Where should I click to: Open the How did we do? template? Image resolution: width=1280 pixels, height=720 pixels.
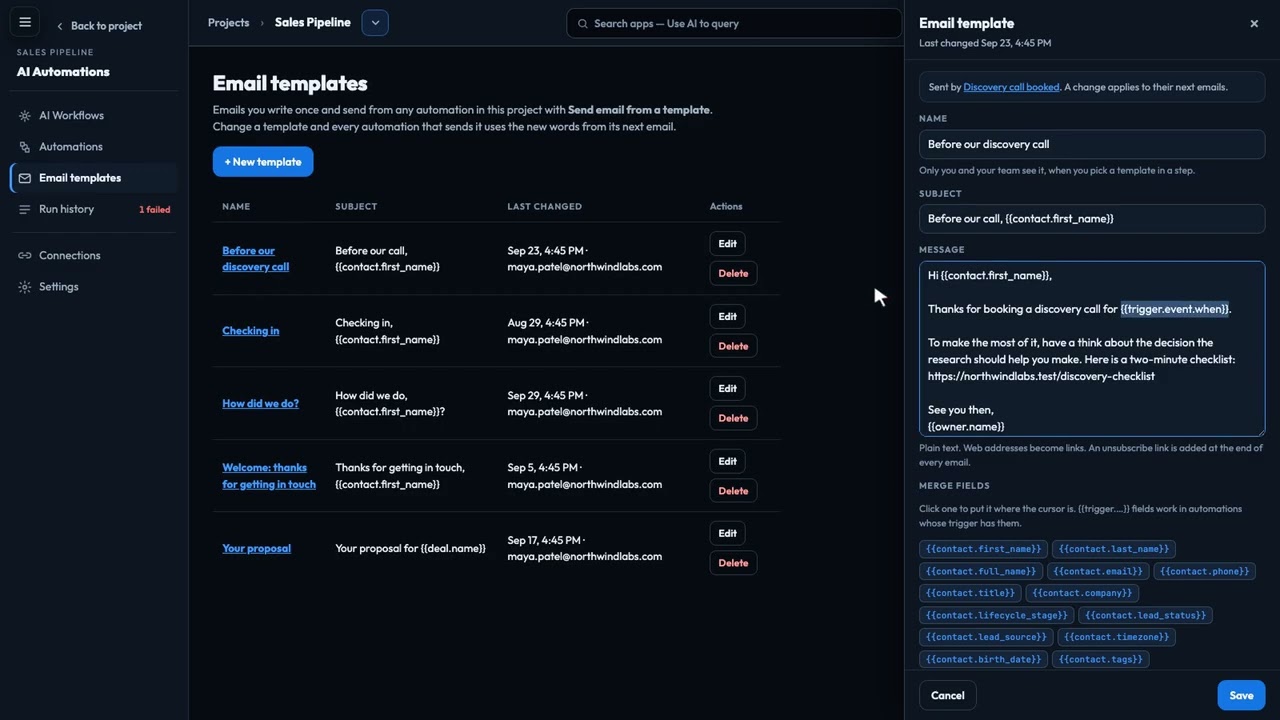(x=260, y=404)
